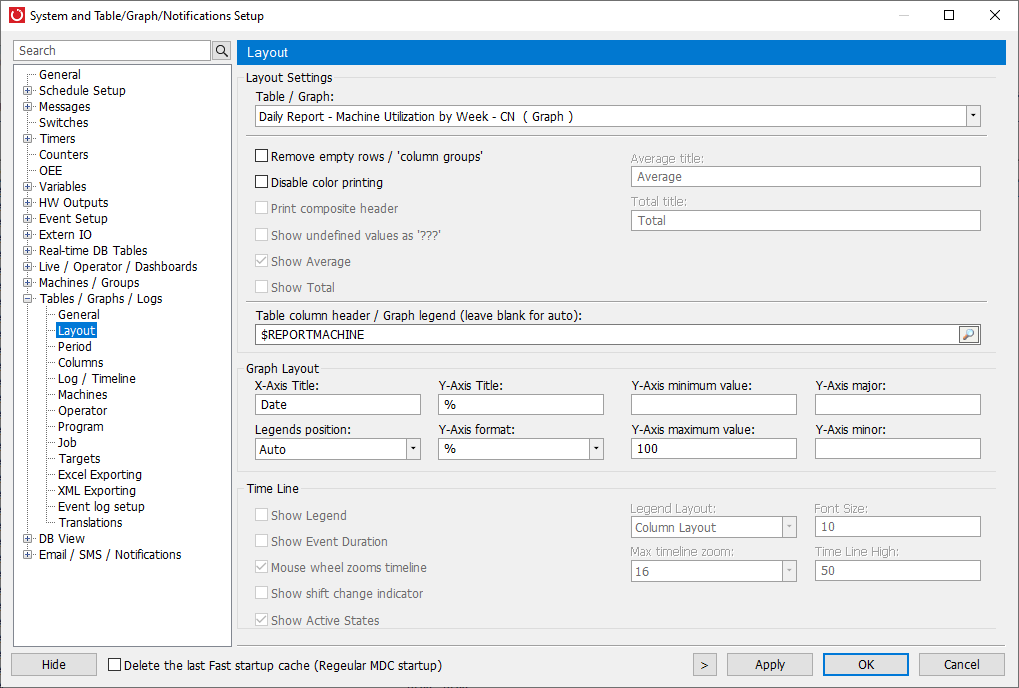Expand the Timers tree node
This screenshot has height=688, width=1019.
coord(27,138)
